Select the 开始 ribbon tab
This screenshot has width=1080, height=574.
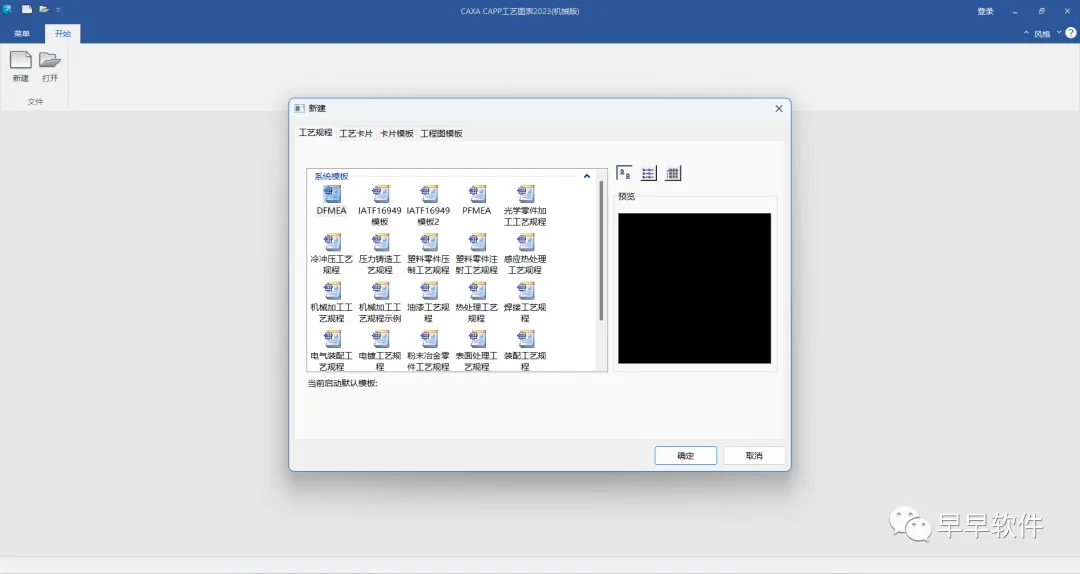click(x=63, y=33)
